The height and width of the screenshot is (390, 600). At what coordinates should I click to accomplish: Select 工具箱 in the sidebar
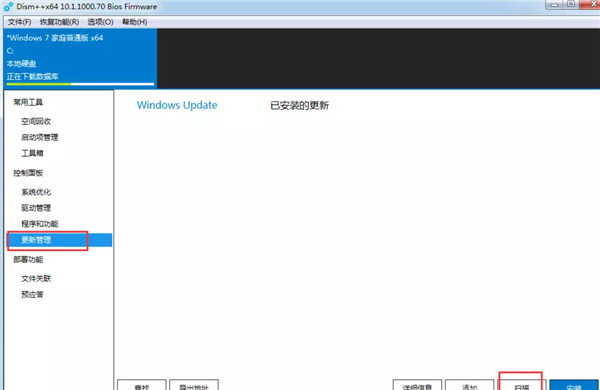click(32, 153)
